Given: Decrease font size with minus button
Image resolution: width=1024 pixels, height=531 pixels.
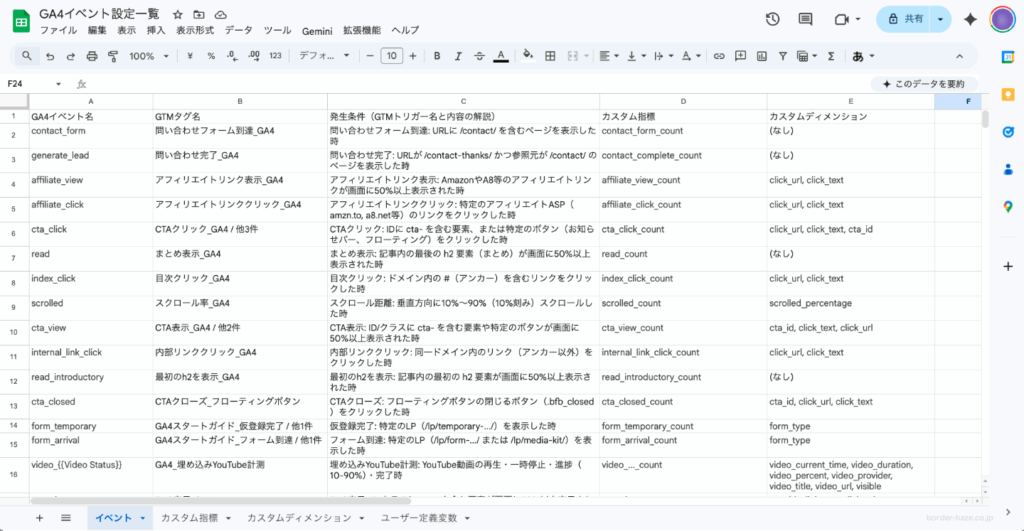Looking at the screenshot, I should coord(370,56).
